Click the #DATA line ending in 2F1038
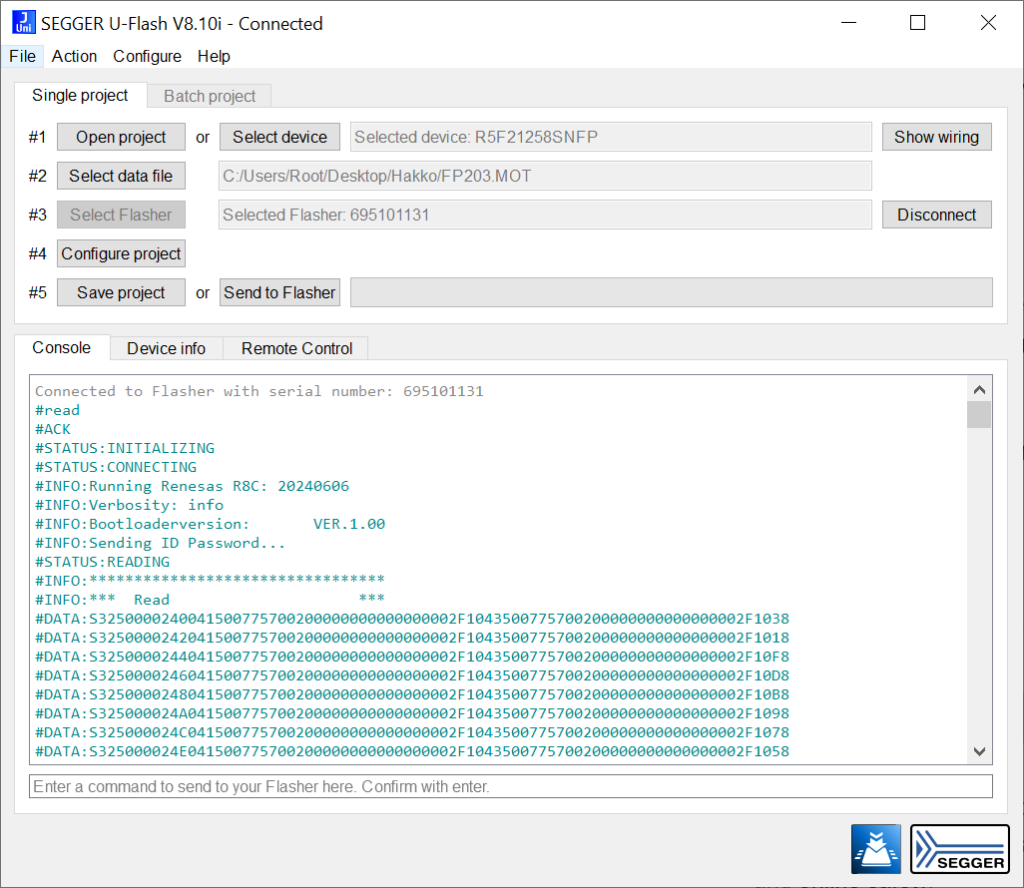This screenshot has width=1024, height=888. click(412, 618)
